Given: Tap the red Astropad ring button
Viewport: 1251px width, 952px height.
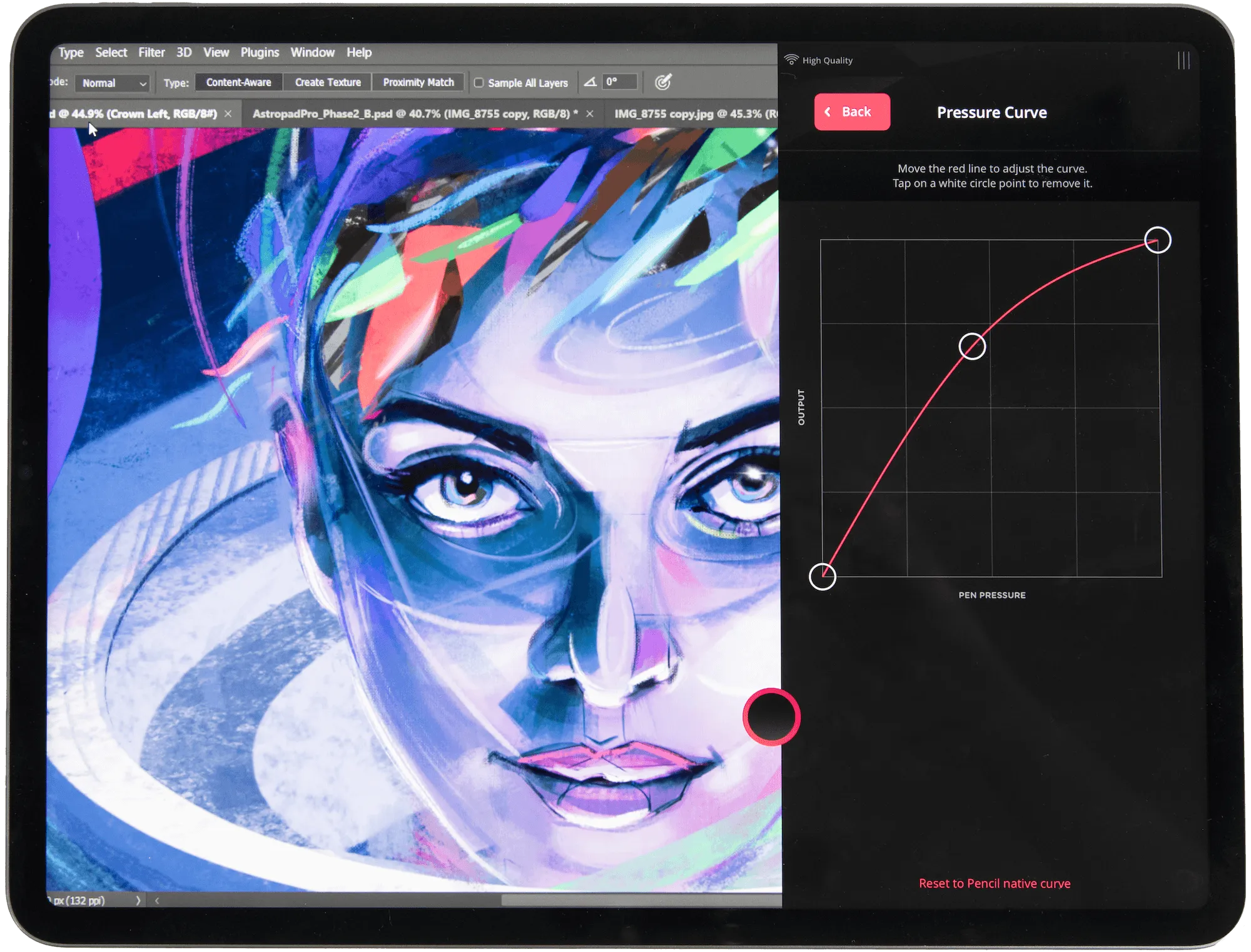Looking at the screenshot, I should pos(771,717).
